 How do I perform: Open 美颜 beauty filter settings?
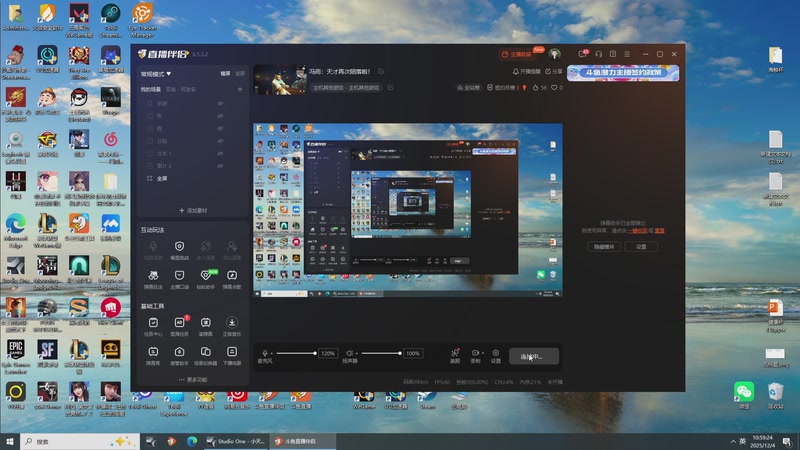click(x=455, y=356)
